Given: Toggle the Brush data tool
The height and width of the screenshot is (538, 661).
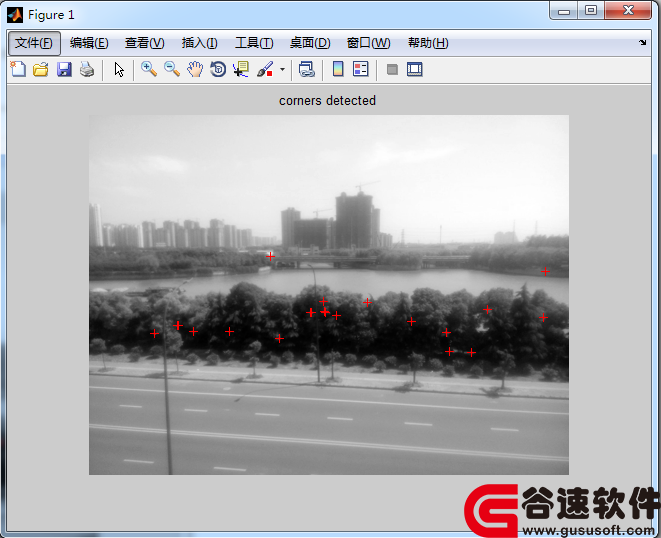Looking at the screenshot, I should (265, 69).
